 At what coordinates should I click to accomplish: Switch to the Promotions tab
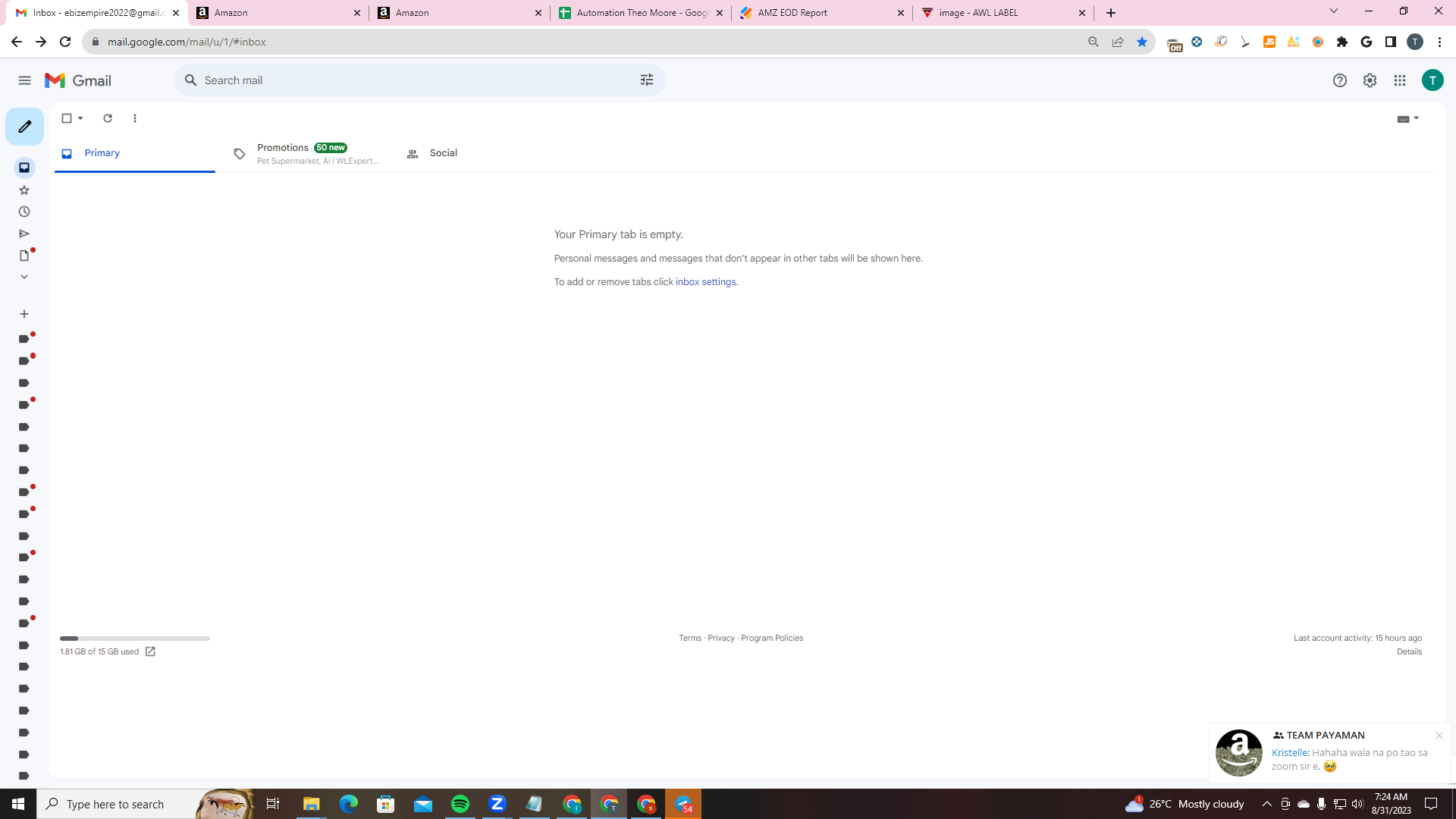pyautogui.click(x=307, y=153)
